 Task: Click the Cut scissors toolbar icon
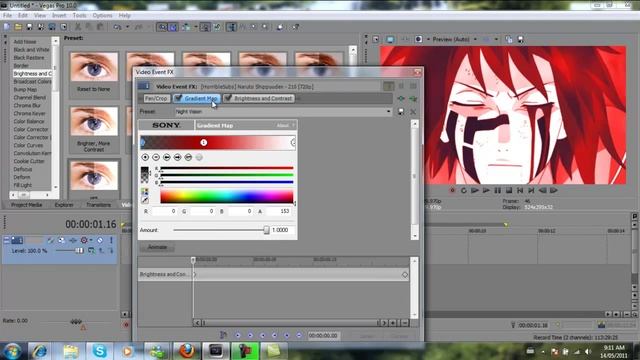point(78,27)
